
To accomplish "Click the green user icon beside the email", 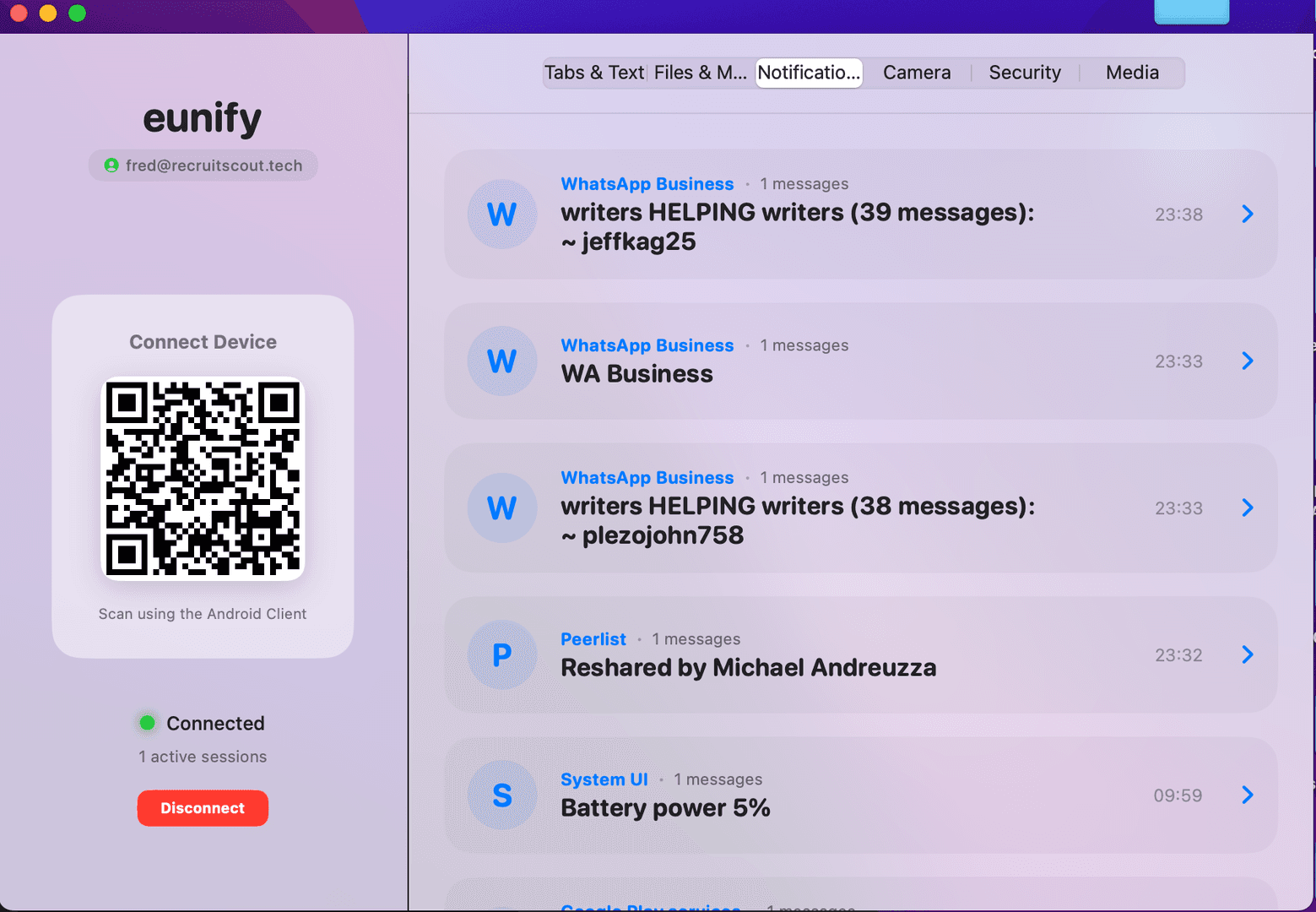I will tap(111, 166).
